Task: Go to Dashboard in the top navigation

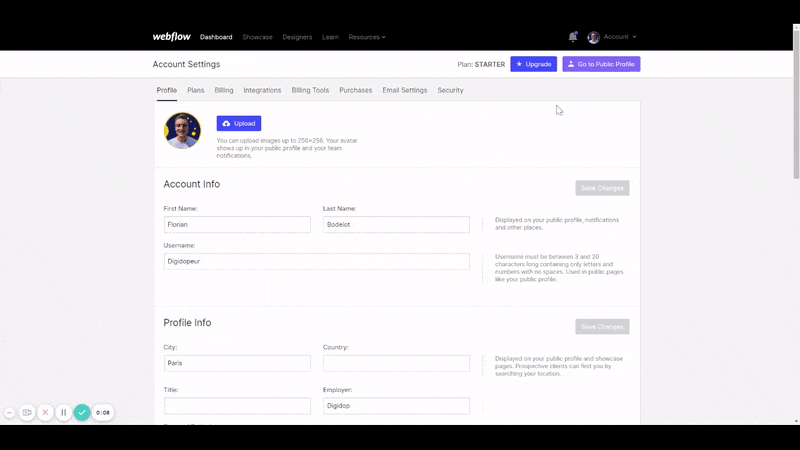Action: tap(216, 37)
